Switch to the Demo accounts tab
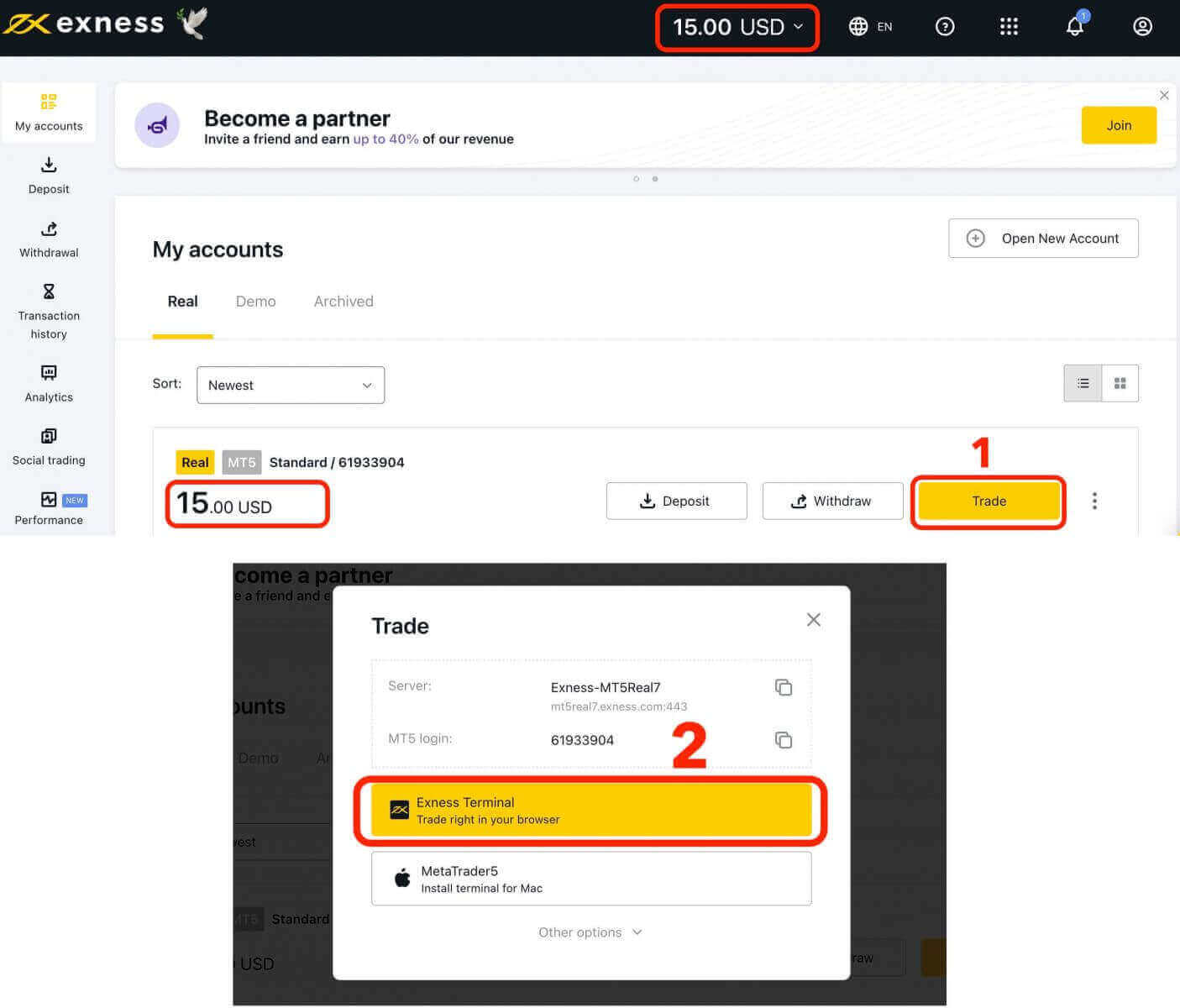 click(x=255, y=302)
